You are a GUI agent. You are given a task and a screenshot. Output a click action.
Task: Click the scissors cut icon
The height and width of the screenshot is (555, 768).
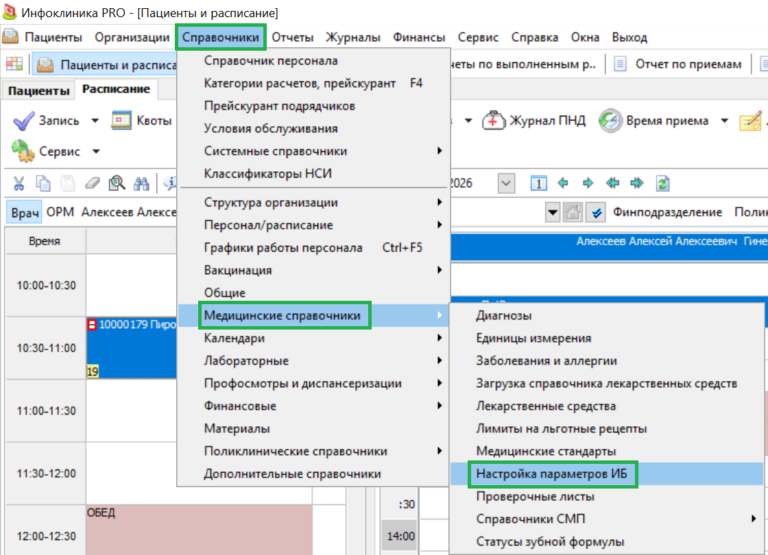19,184
